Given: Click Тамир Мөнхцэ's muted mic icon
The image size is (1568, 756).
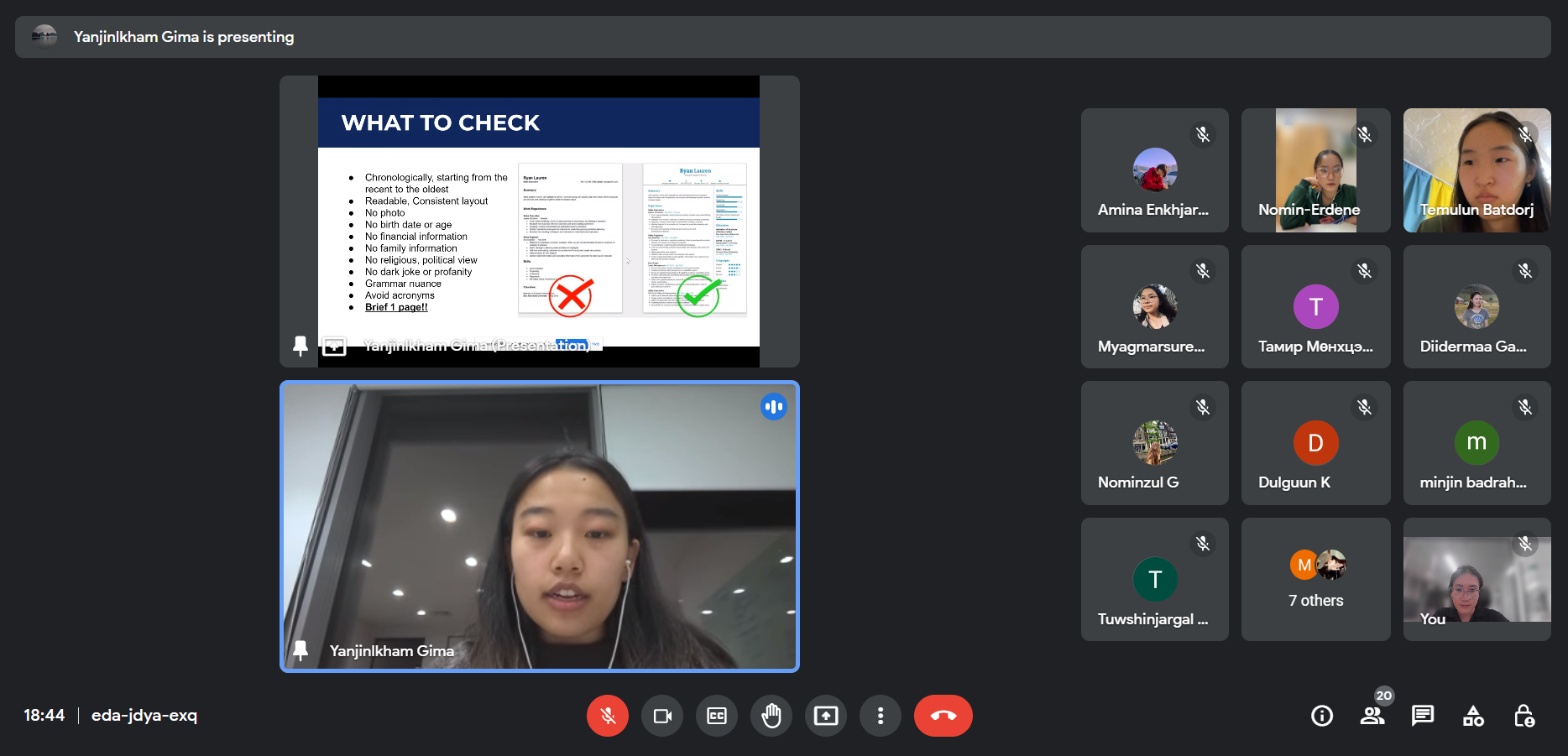Looking at the screenshot, I should (1365, 271).
